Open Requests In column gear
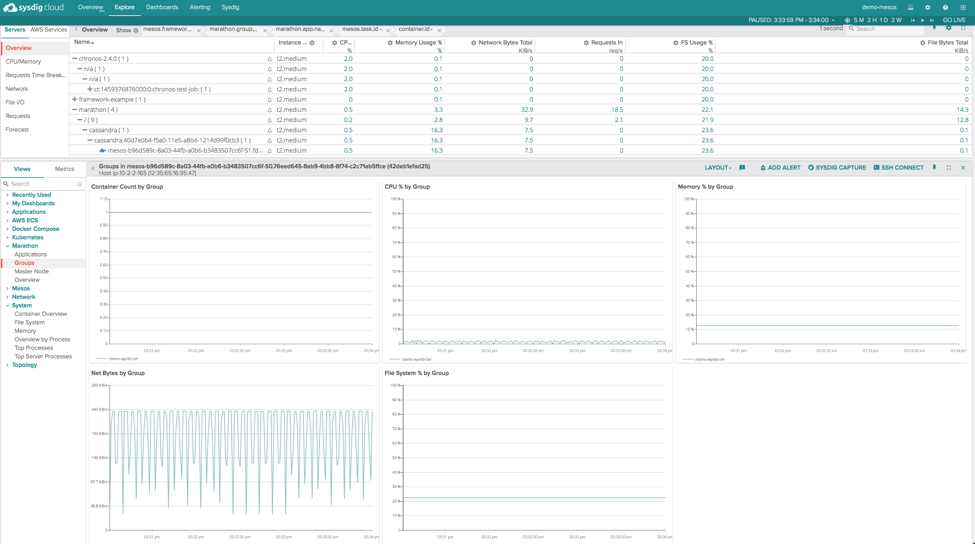 (x=586, y=43)
